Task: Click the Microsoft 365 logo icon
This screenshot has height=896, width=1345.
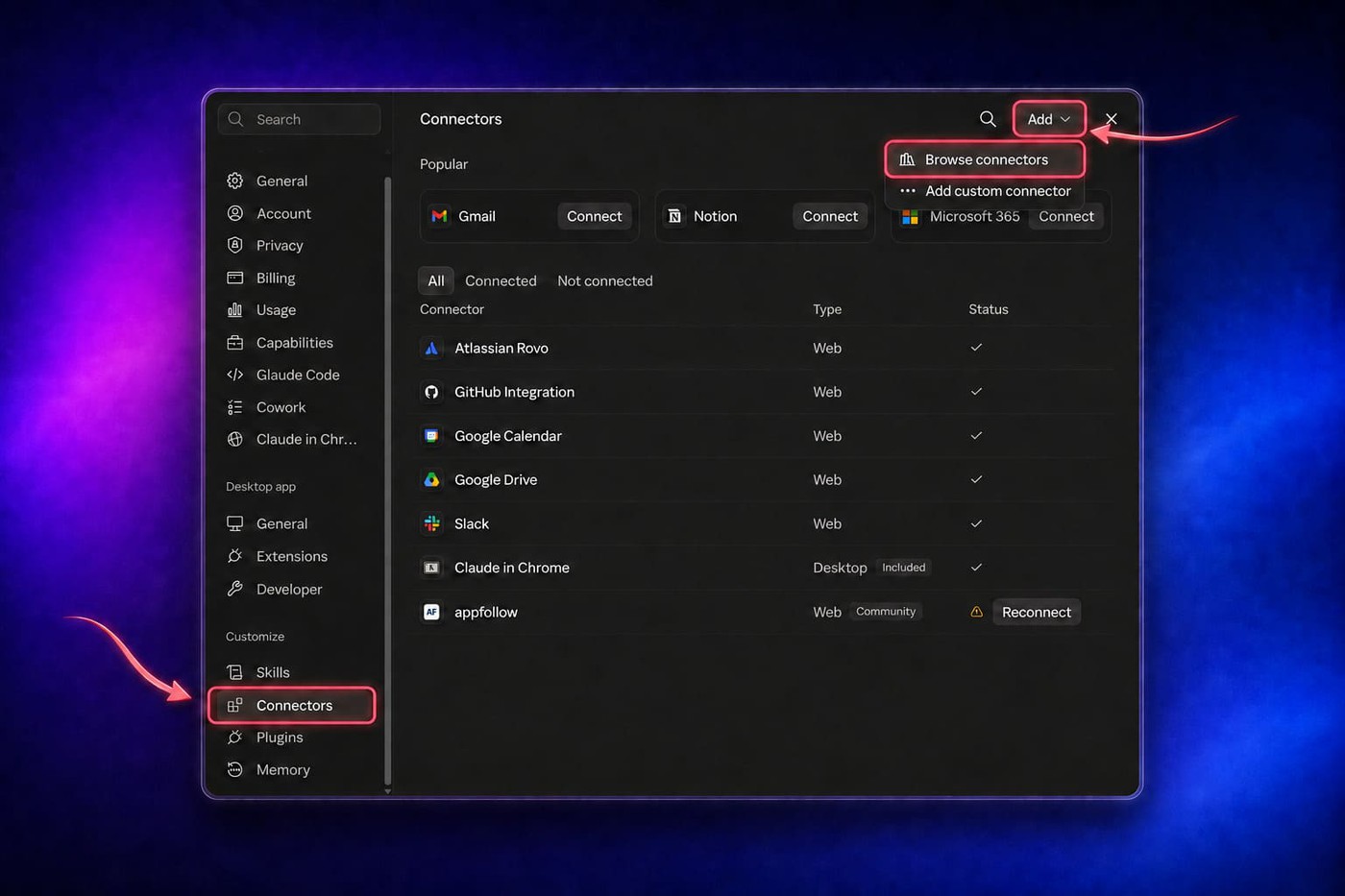Action: (910, 217)
